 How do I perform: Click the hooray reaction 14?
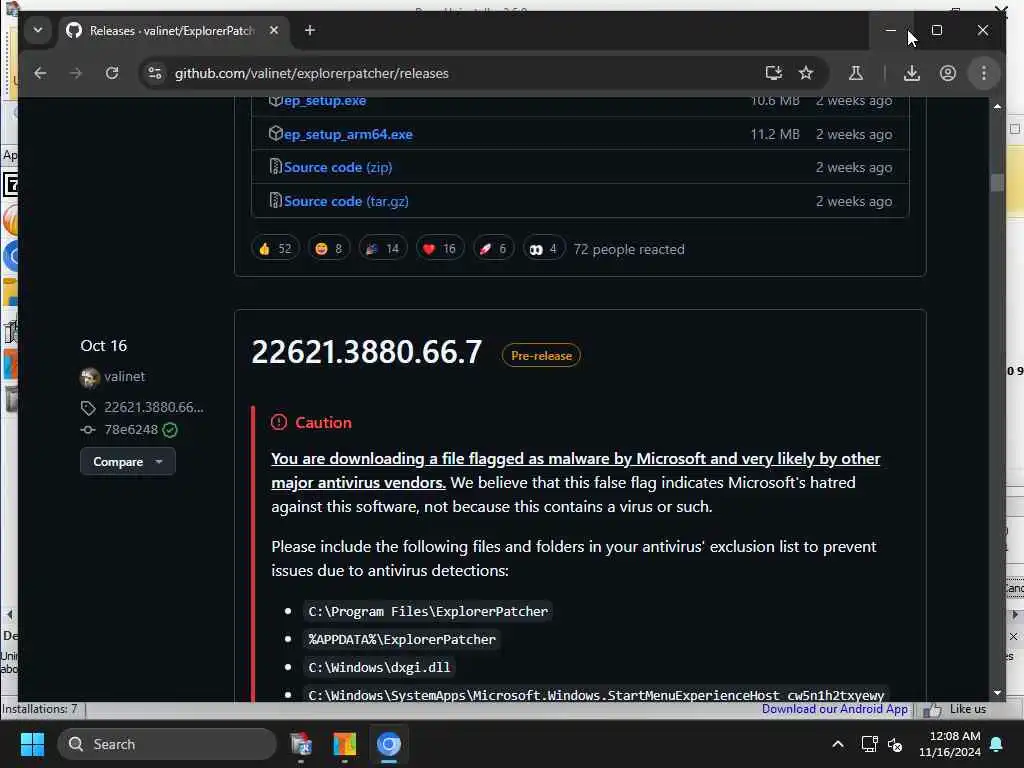383,249
